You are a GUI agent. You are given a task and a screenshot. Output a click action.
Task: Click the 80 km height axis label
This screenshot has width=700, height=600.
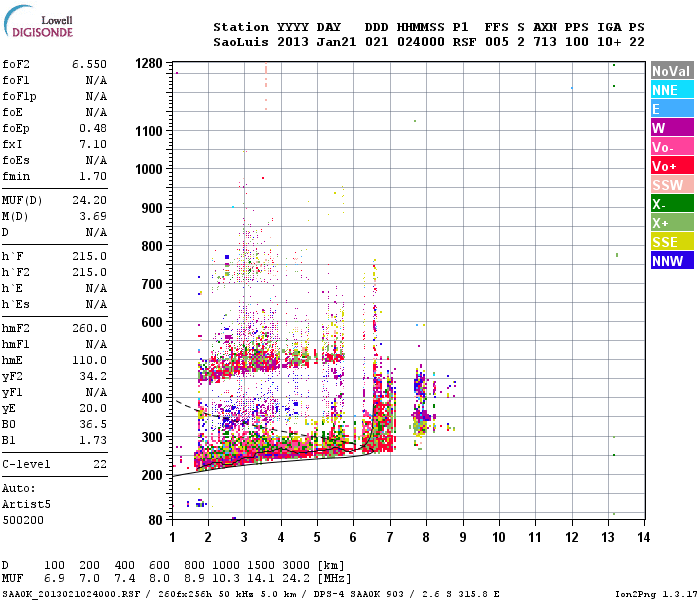(x=155, y=520)
